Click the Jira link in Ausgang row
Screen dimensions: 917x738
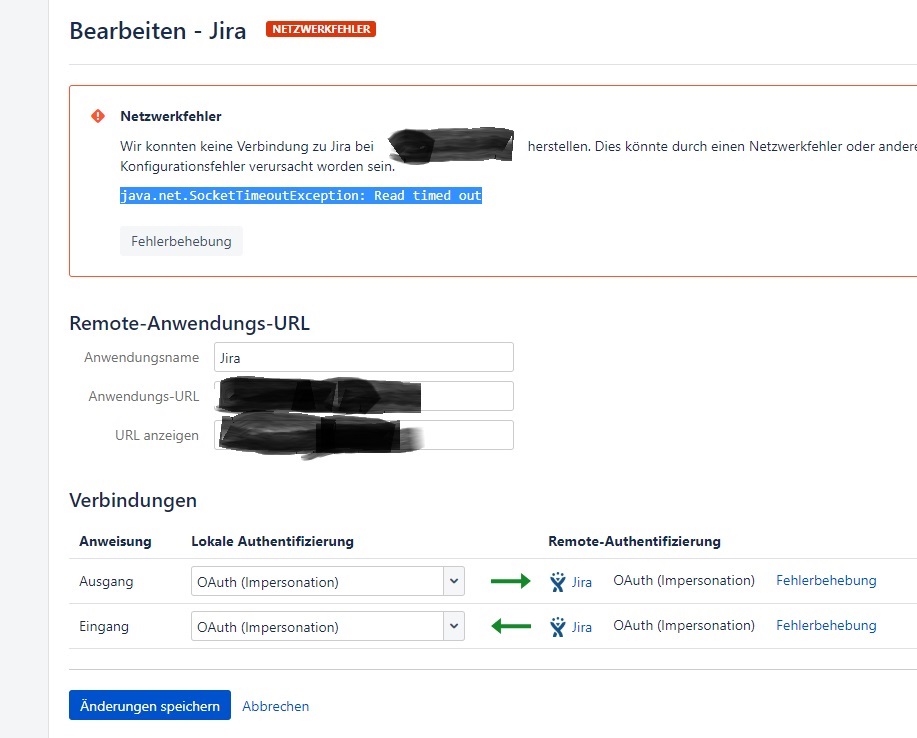coord(581,582)
